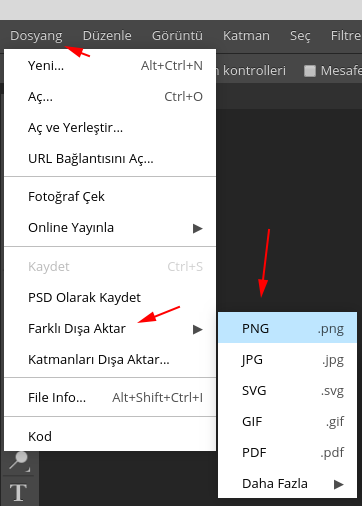
Task: Export as PDF format
Action: [x=287, y=453]
